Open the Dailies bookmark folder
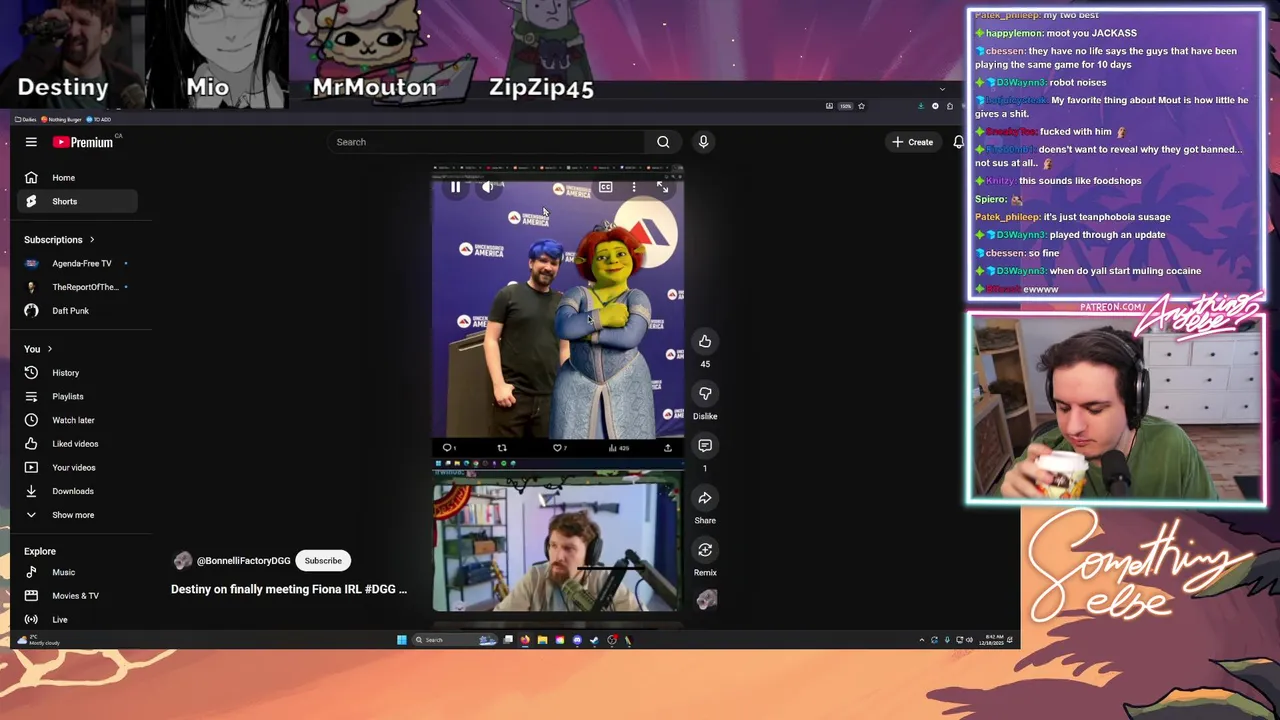 coord(24,119)
